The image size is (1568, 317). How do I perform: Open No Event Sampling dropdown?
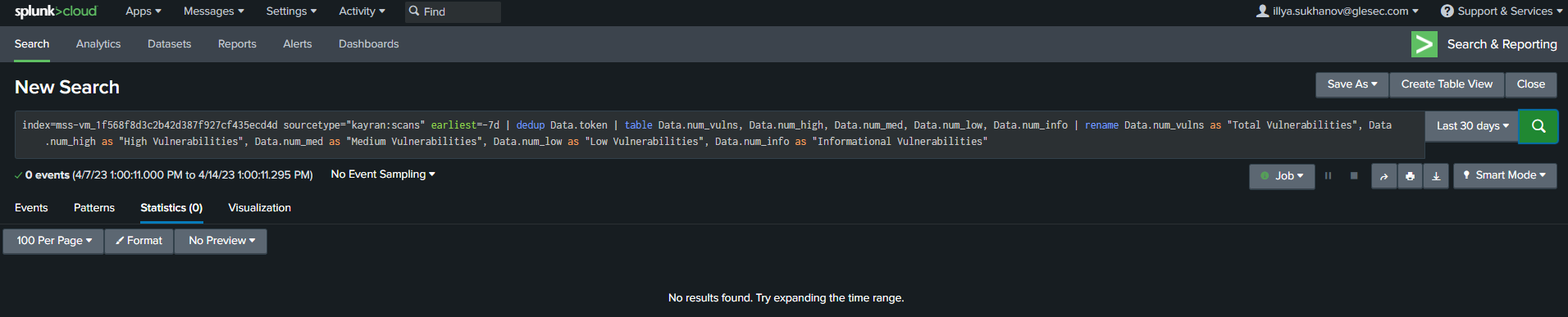tap(383, 174)
